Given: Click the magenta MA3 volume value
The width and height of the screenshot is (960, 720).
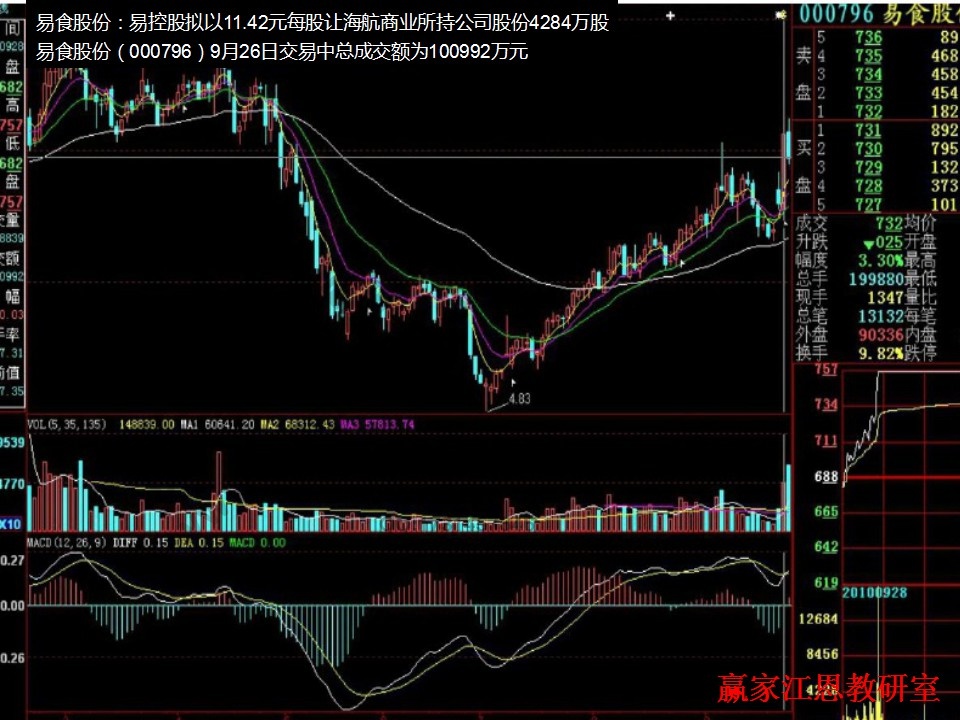Looking at the screenshot, I should point(377,424).
